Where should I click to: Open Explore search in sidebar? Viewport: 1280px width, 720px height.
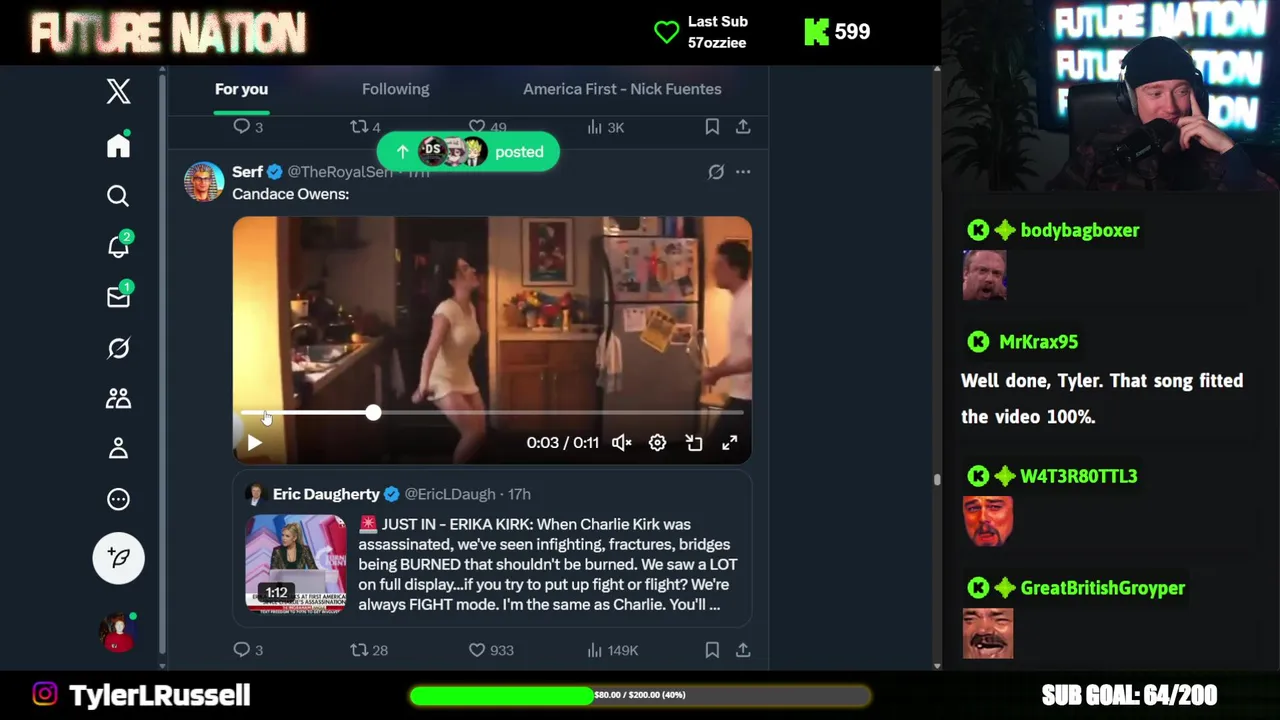click(x=118, y=196)
